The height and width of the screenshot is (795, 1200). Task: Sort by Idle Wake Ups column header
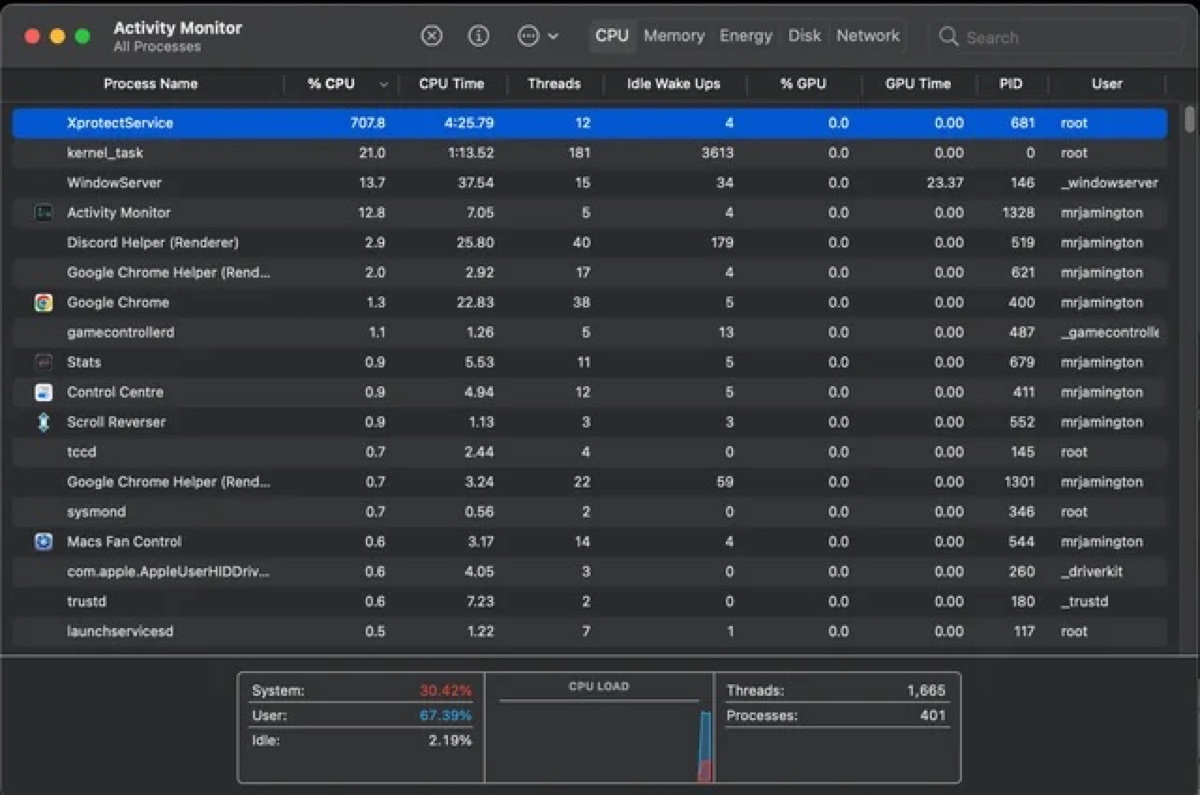(x=673, y=84)
